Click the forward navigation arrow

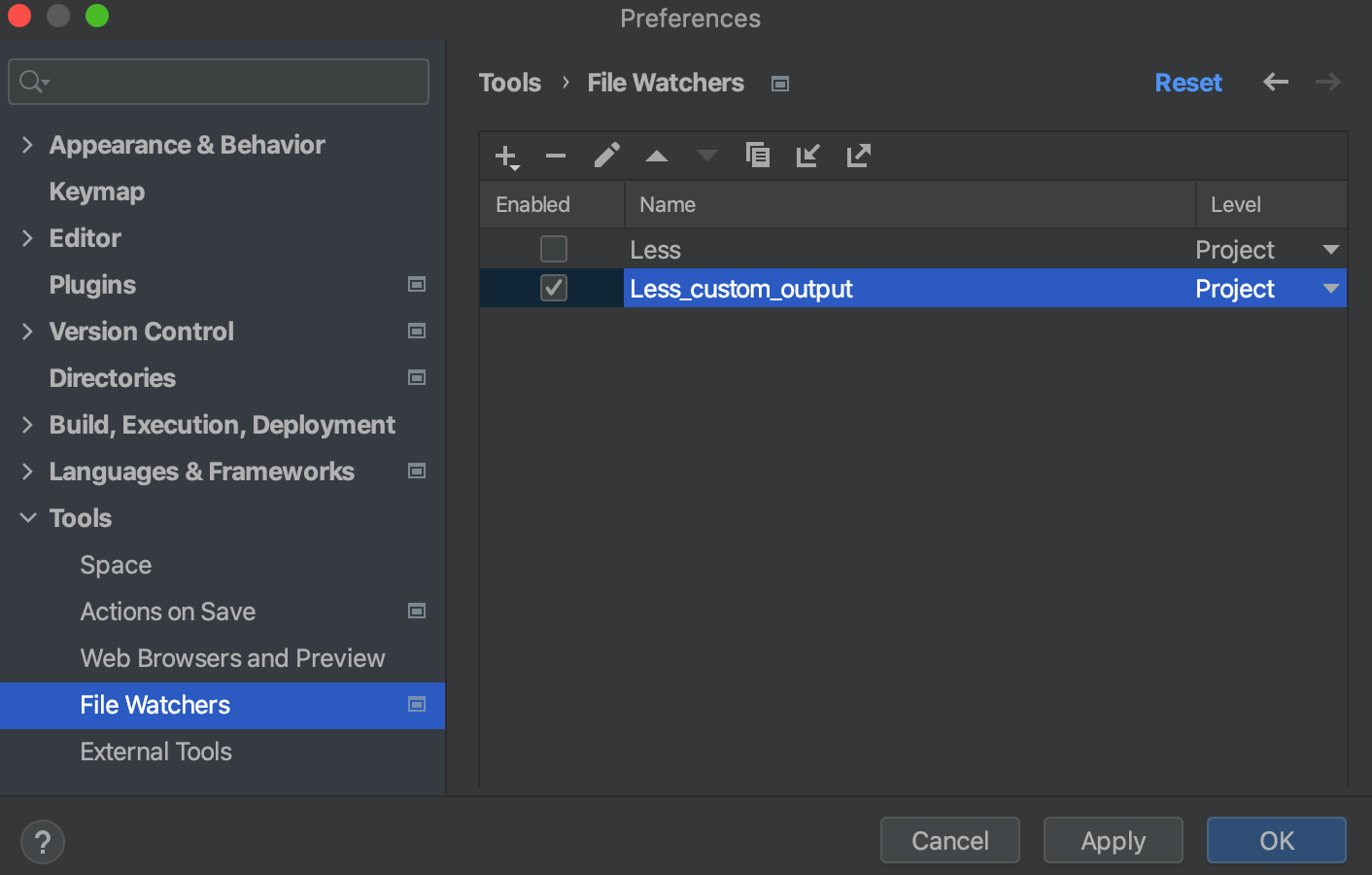1327,83
